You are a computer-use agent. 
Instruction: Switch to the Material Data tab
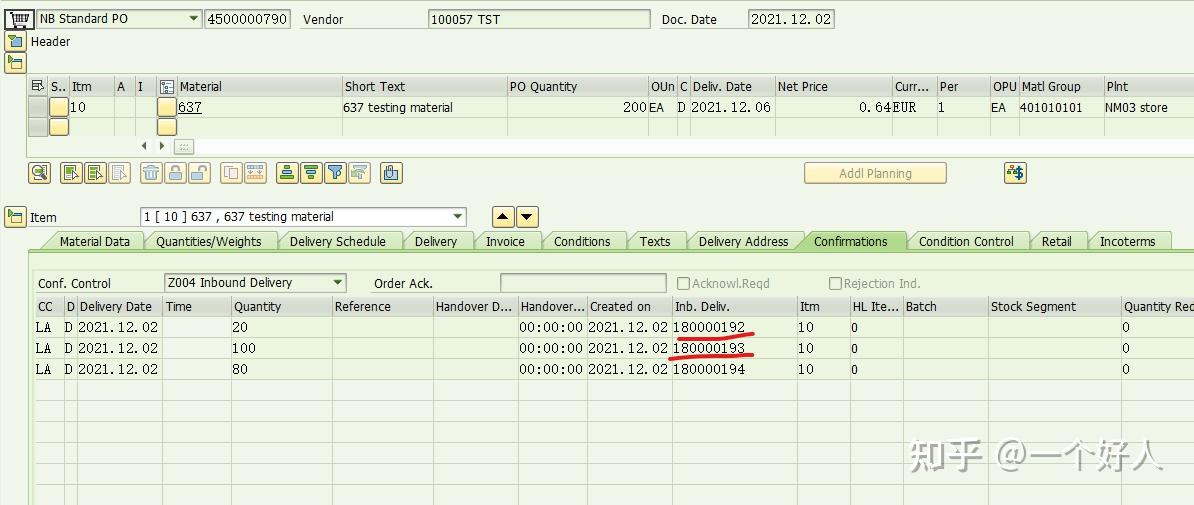(x=95, y=241)
